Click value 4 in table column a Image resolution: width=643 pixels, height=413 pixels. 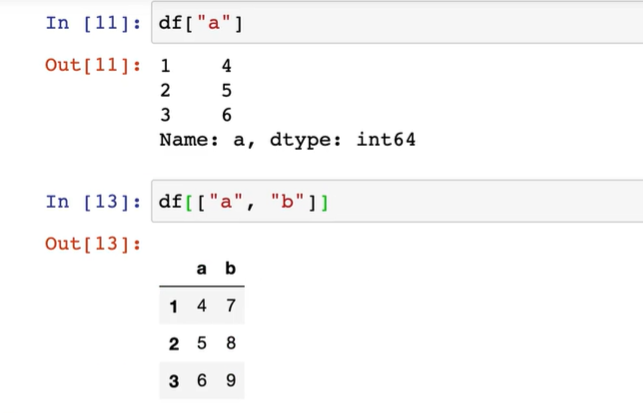point(201,306)
